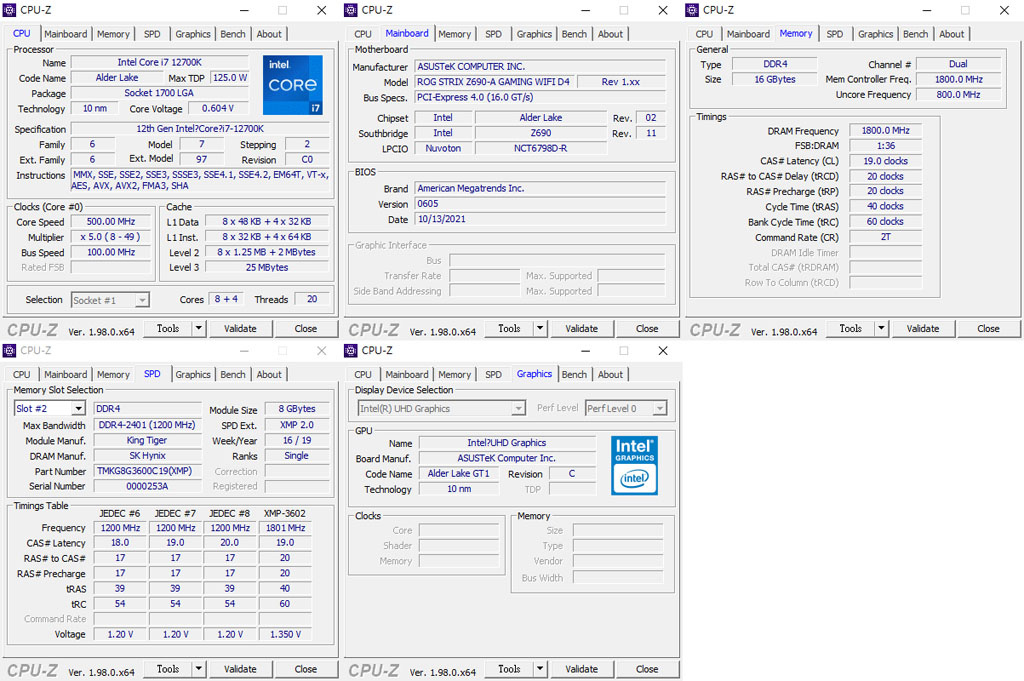Viewport: 1024px width, 681px height.
Task: Click the CPU-Z app icon in the Mainboard window title bar
Action: [351, 10]
